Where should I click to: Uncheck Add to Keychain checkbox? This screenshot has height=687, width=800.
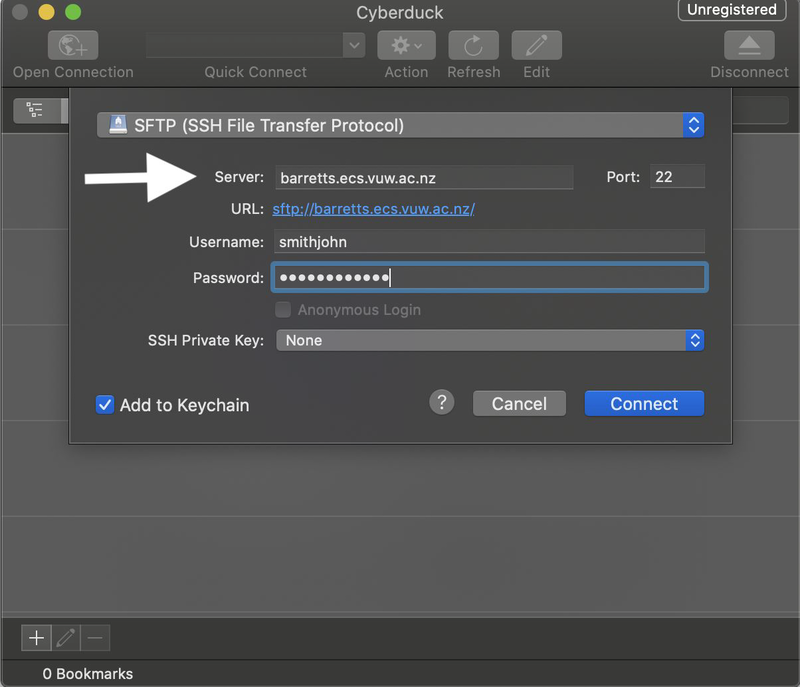coord(105,405)
